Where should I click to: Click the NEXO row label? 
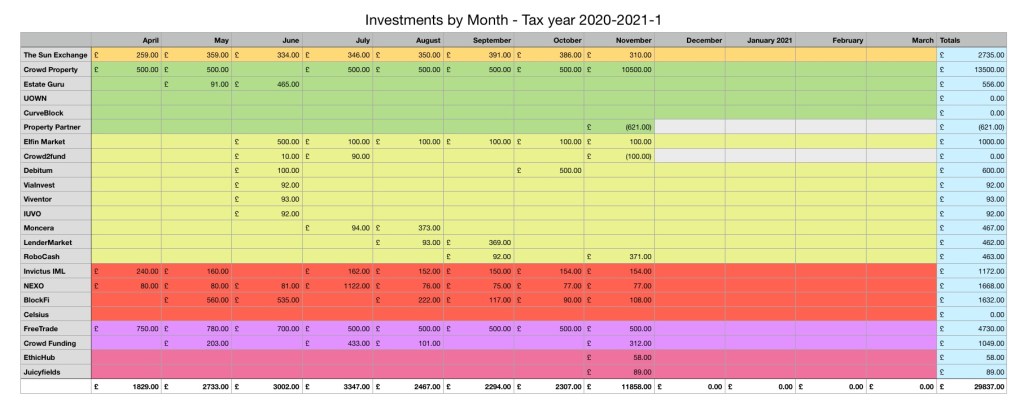click(x=35, y=285)
